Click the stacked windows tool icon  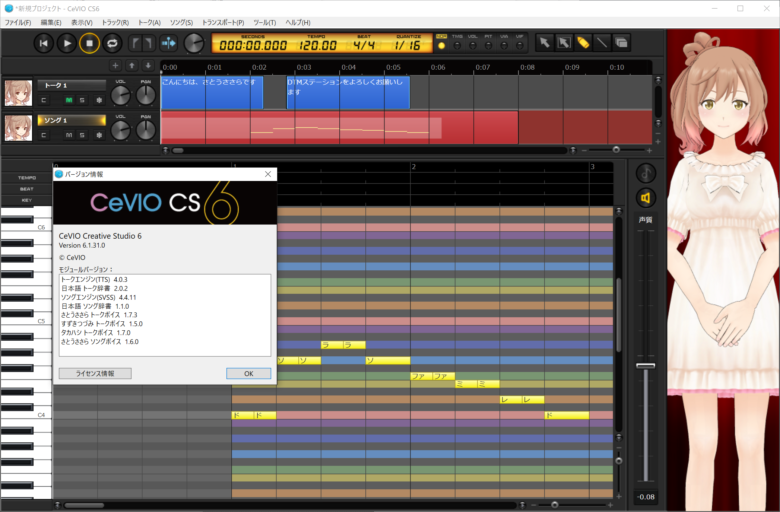[x=621, y=43]
